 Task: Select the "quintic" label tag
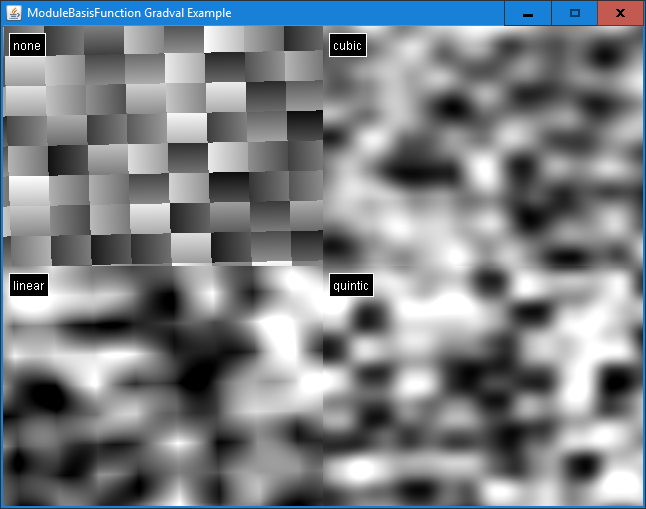click(x=351, y=286)
